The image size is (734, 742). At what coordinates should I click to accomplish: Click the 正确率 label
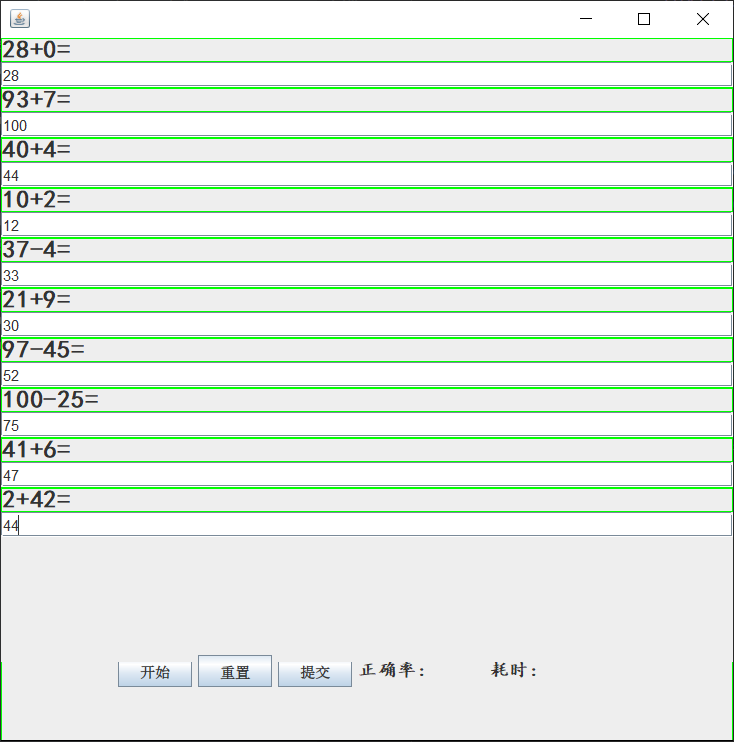pos(392,670)
